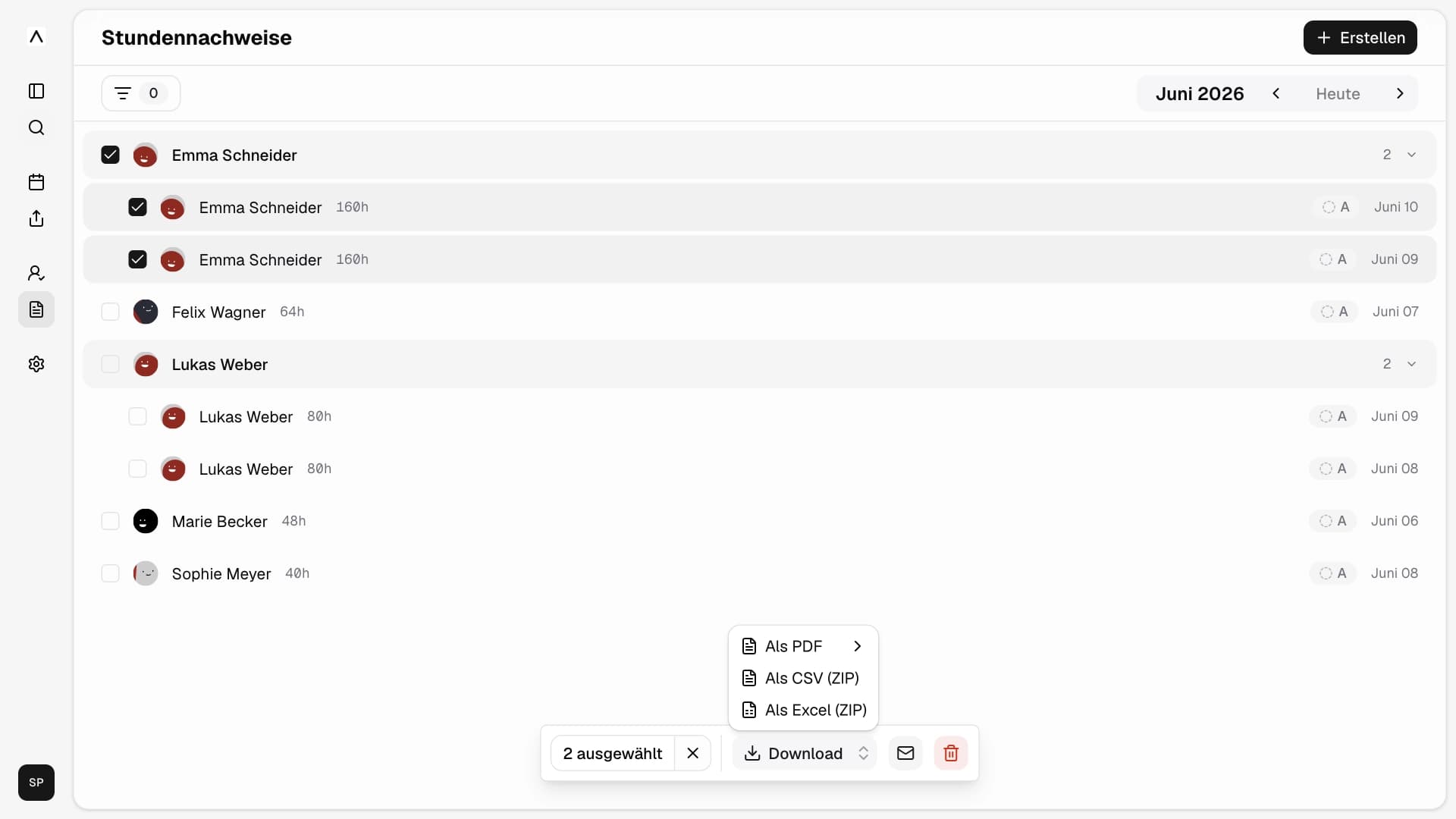
Task: Jump to today via Heute
Action: (x=1338, y=93)
